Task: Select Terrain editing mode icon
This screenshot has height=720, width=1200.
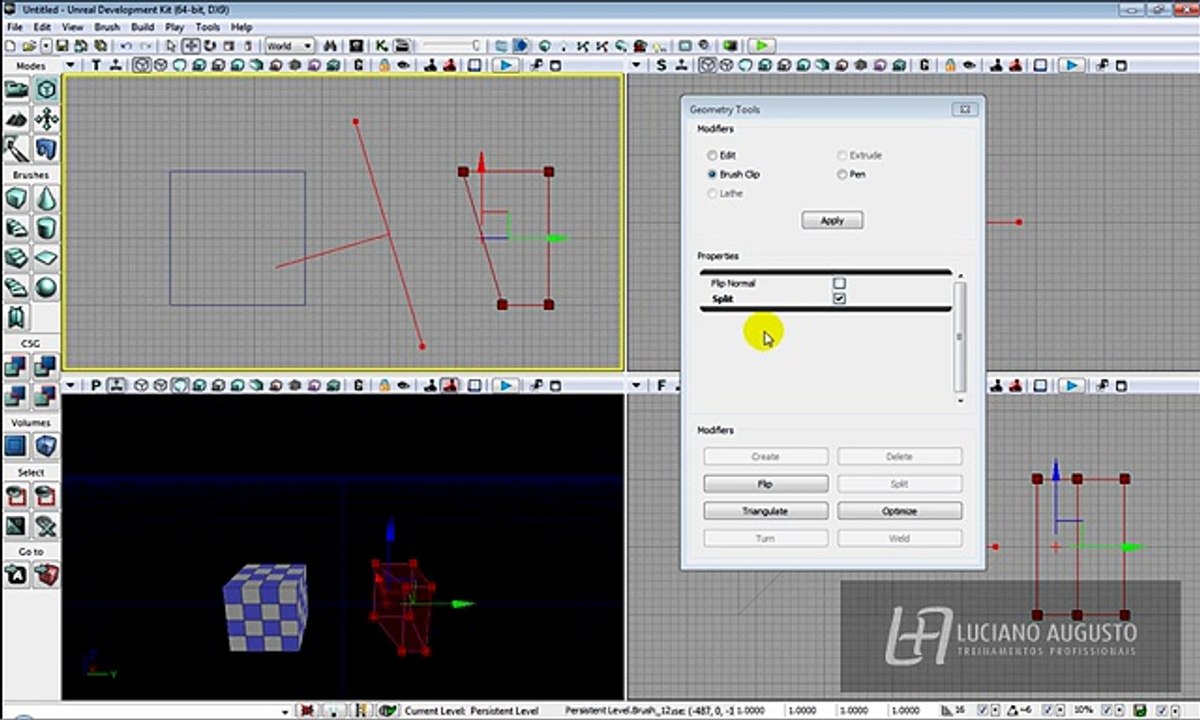Action: pyautogui.click(x=17, y=119)
